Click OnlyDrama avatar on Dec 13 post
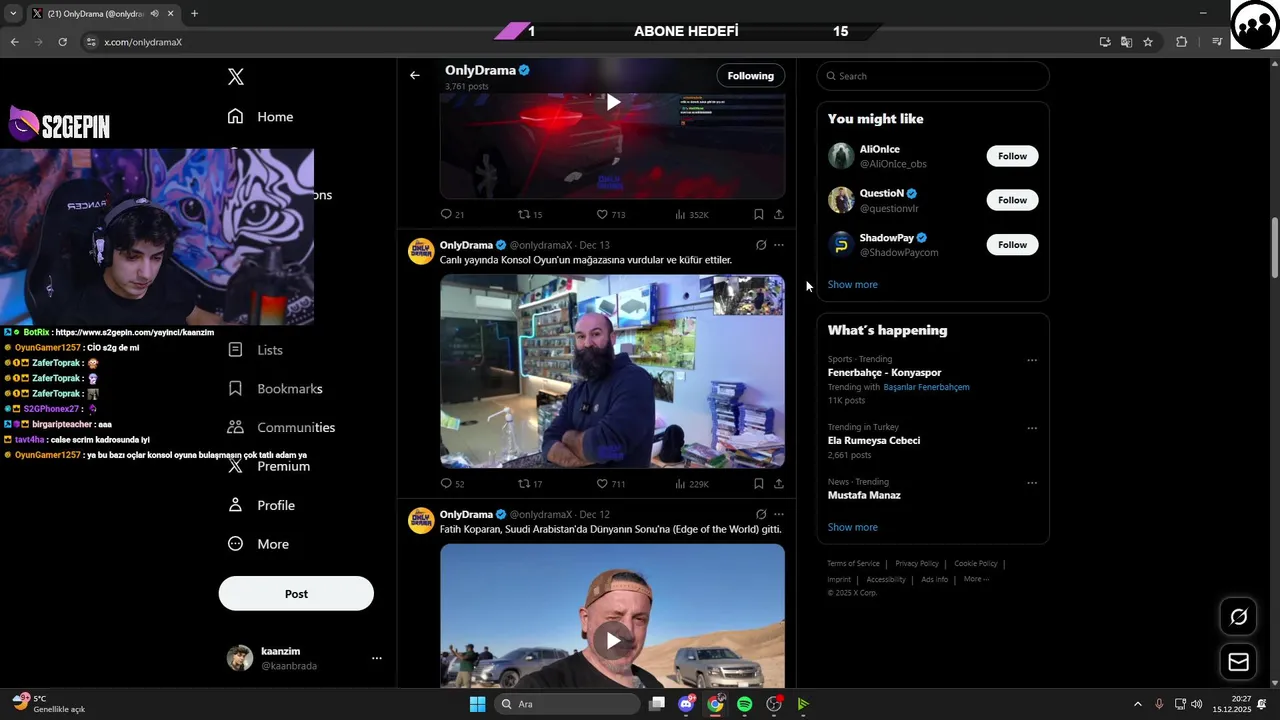 [x=421, y=251]
